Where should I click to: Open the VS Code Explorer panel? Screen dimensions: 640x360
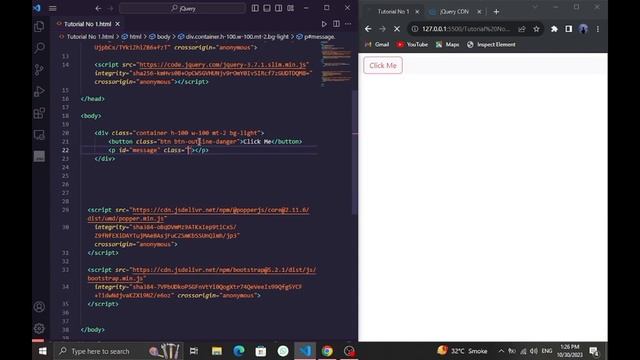coord(39,27)
